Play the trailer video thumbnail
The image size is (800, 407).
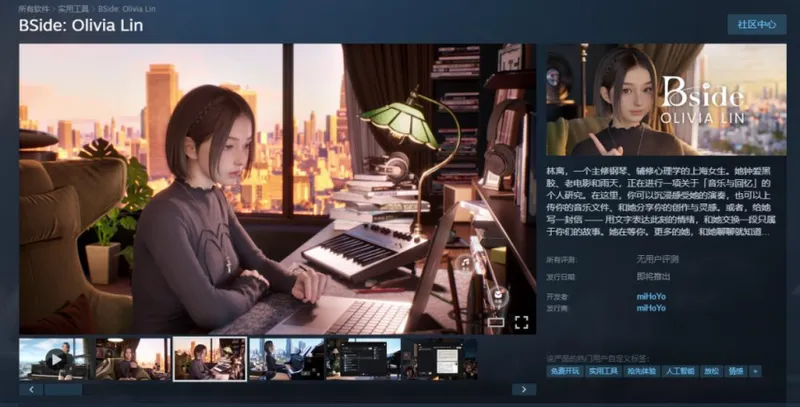pos(56,359)
